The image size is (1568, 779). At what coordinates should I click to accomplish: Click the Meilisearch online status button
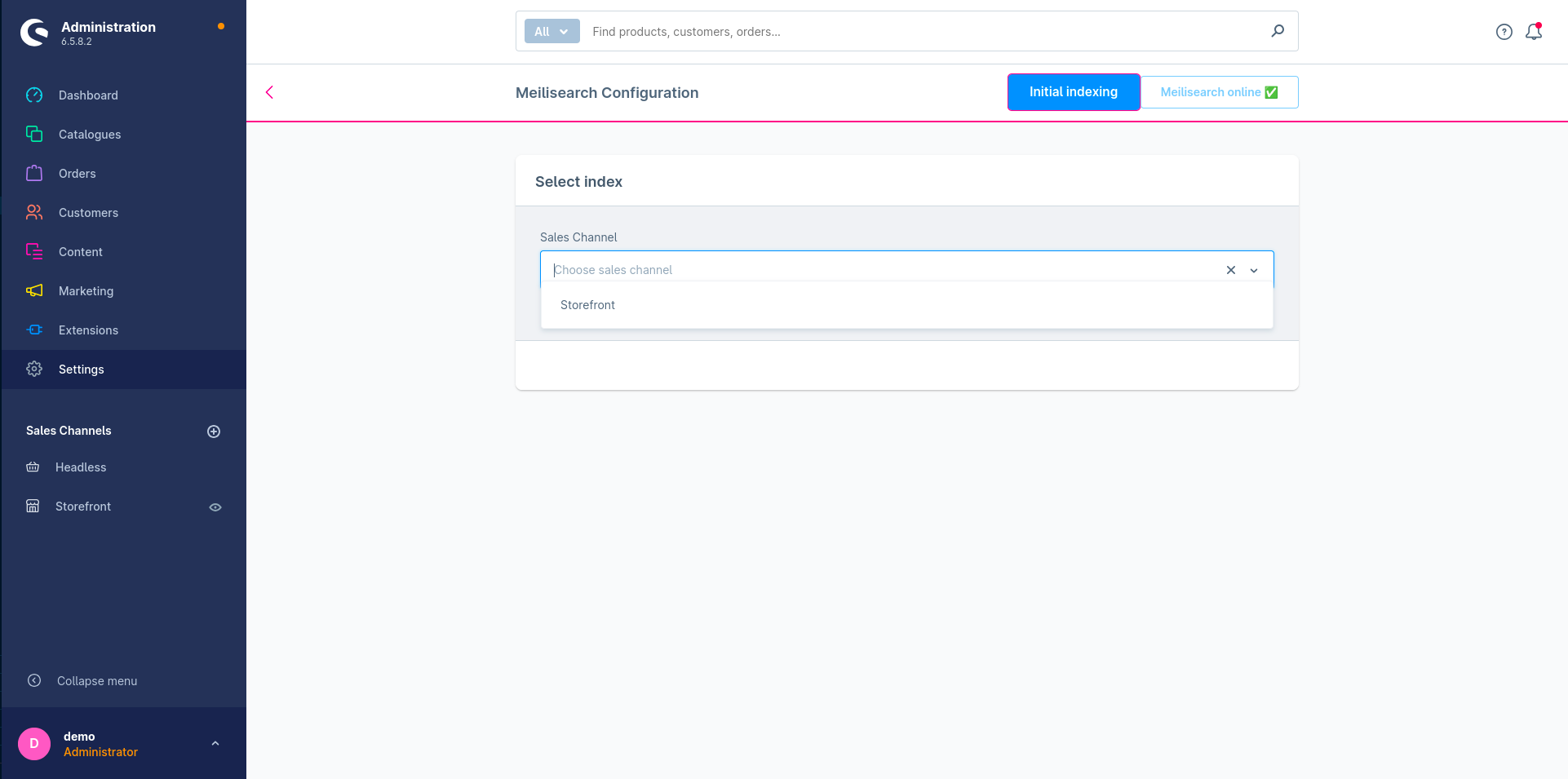point(1219,92)
